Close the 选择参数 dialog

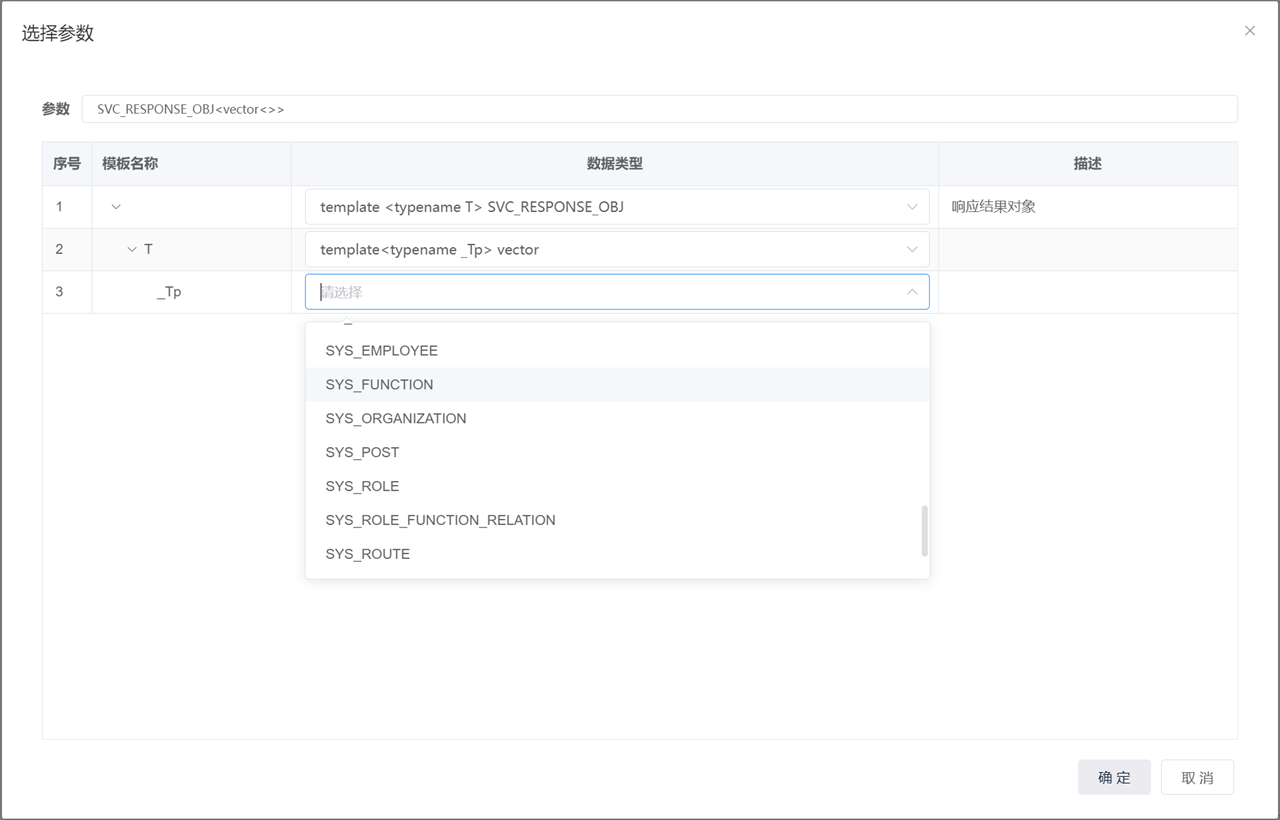(1249, 31)
